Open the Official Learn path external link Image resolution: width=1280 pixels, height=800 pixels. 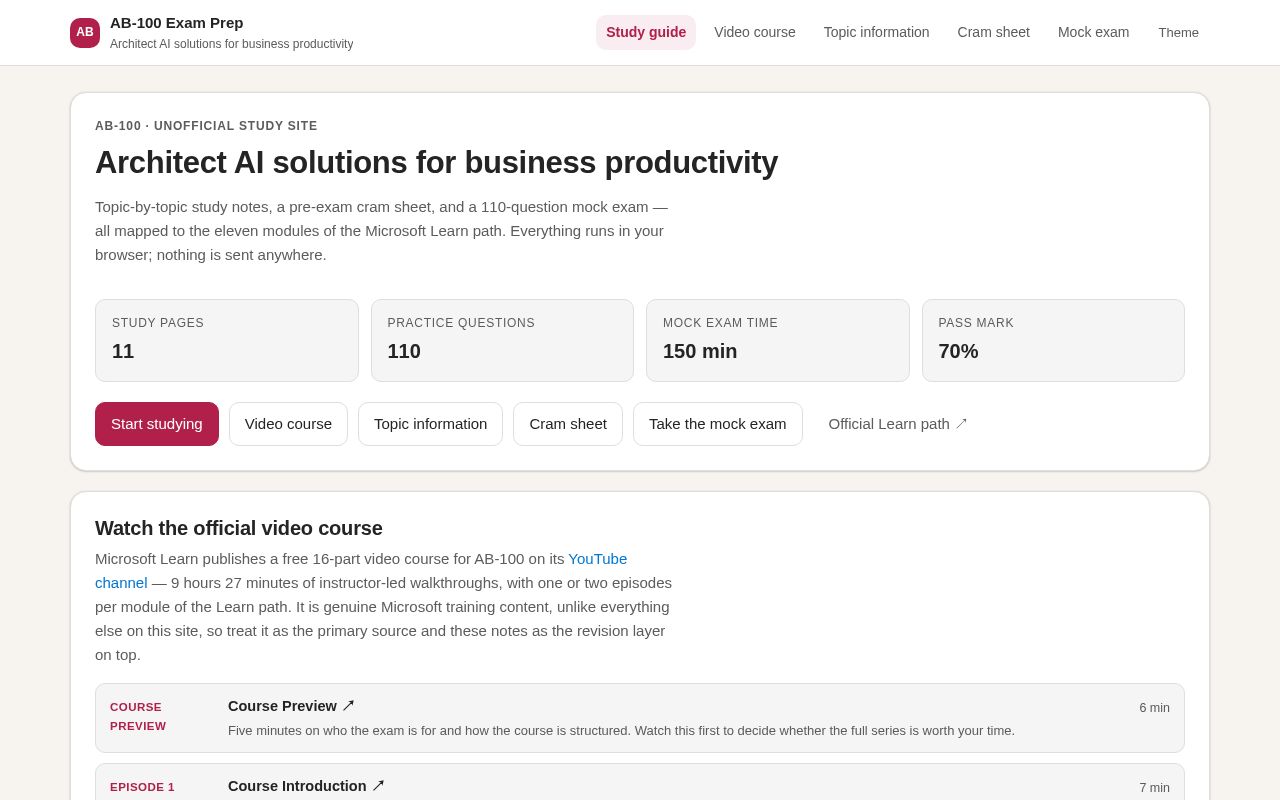point(898,424)
